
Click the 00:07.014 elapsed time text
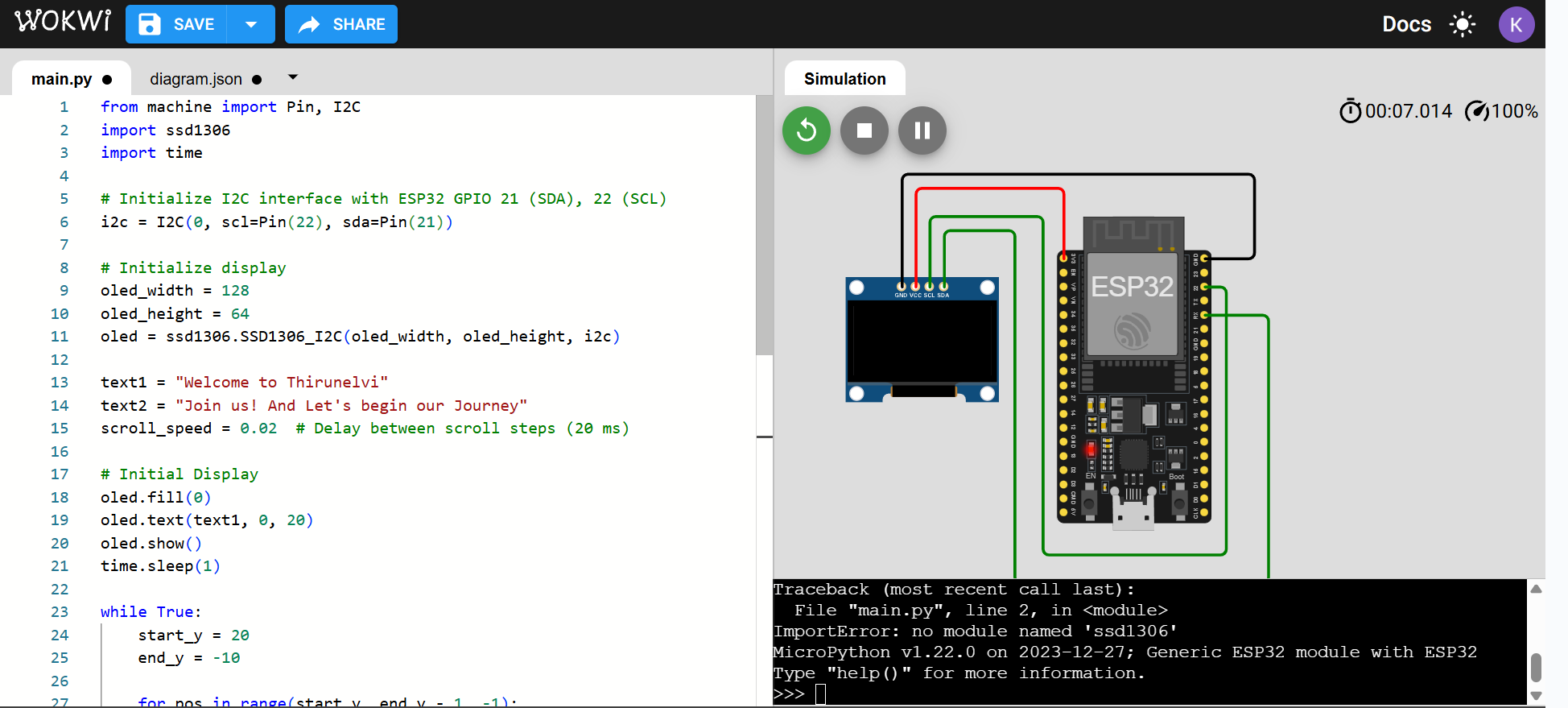pyautogui.click(x=1409, y=111)
